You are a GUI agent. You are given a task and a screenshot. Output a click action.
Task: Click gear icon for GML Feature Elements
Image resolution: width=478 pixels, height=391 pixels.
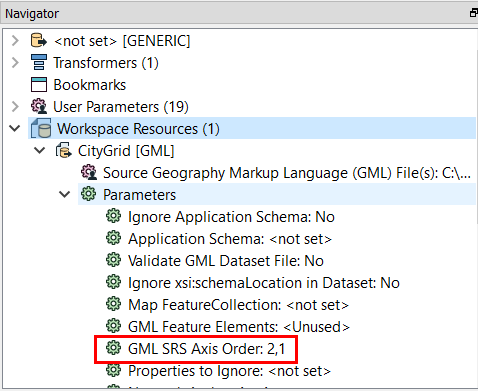[x=113, y=326]
